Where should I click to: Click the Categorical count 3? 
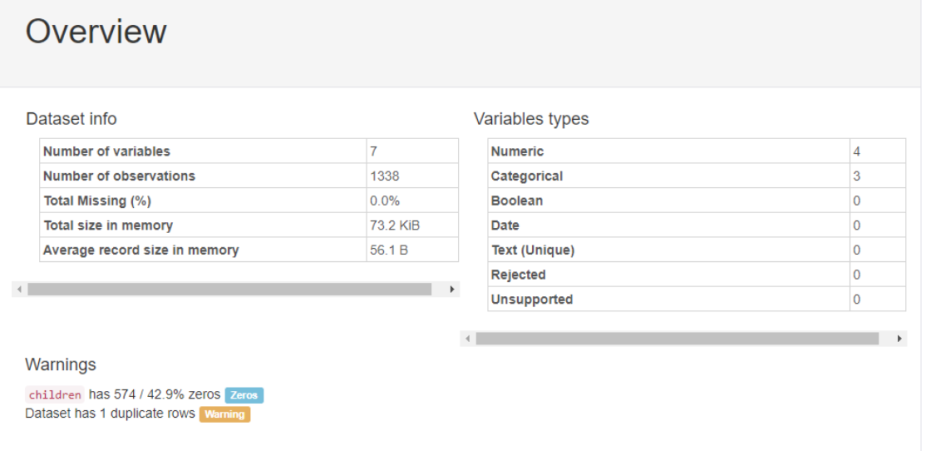(857, 176)
